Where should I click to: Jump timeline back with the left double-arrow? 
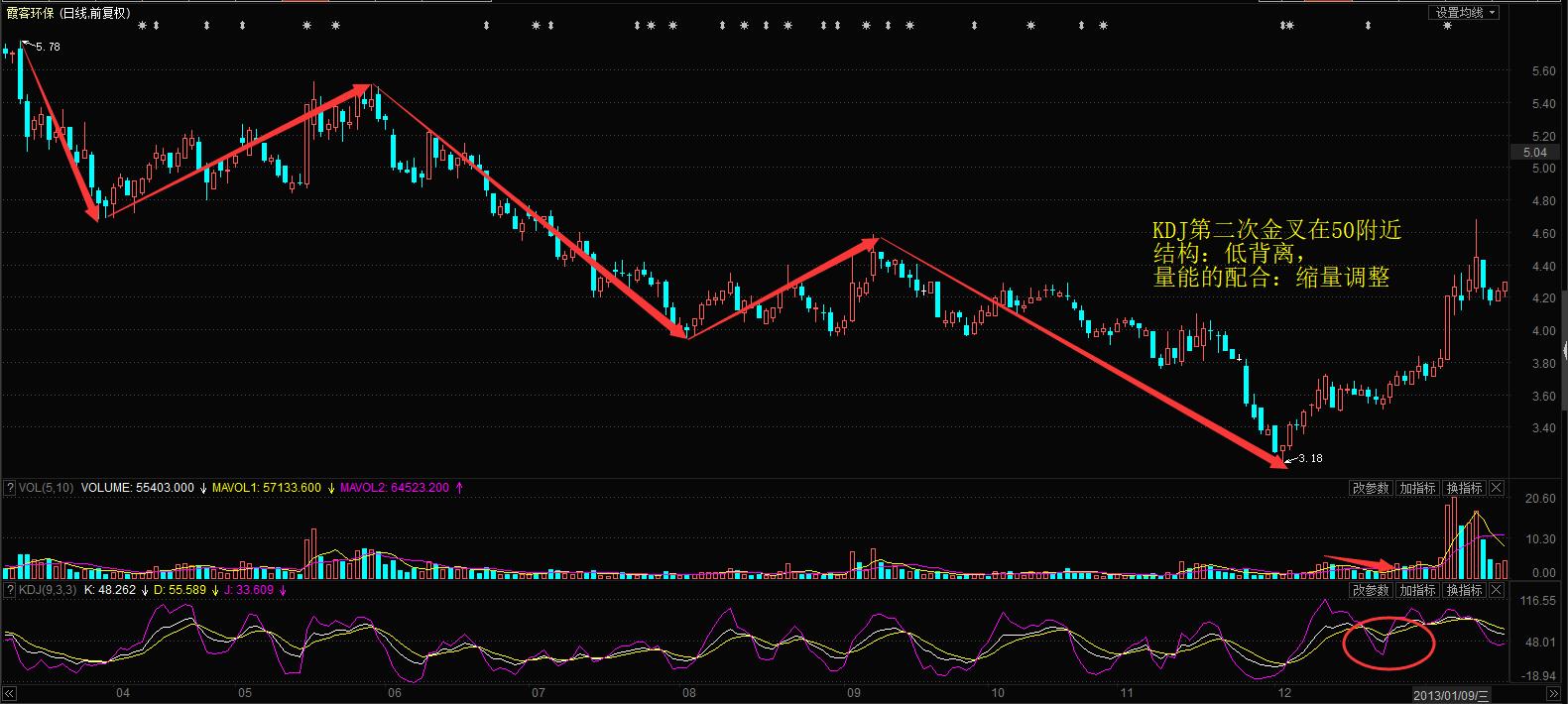(x=11, y=694)
